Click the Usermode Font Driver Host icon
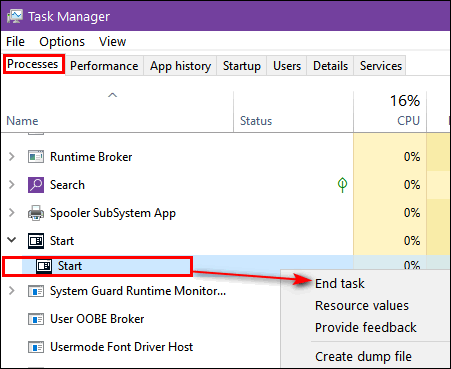This screenshot has height=369, width=451. tap(36, 347)
